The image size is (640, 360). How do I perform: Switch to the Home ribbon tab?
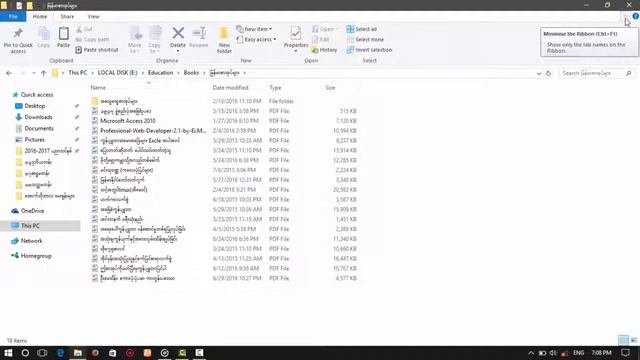(x=40, y=16)
